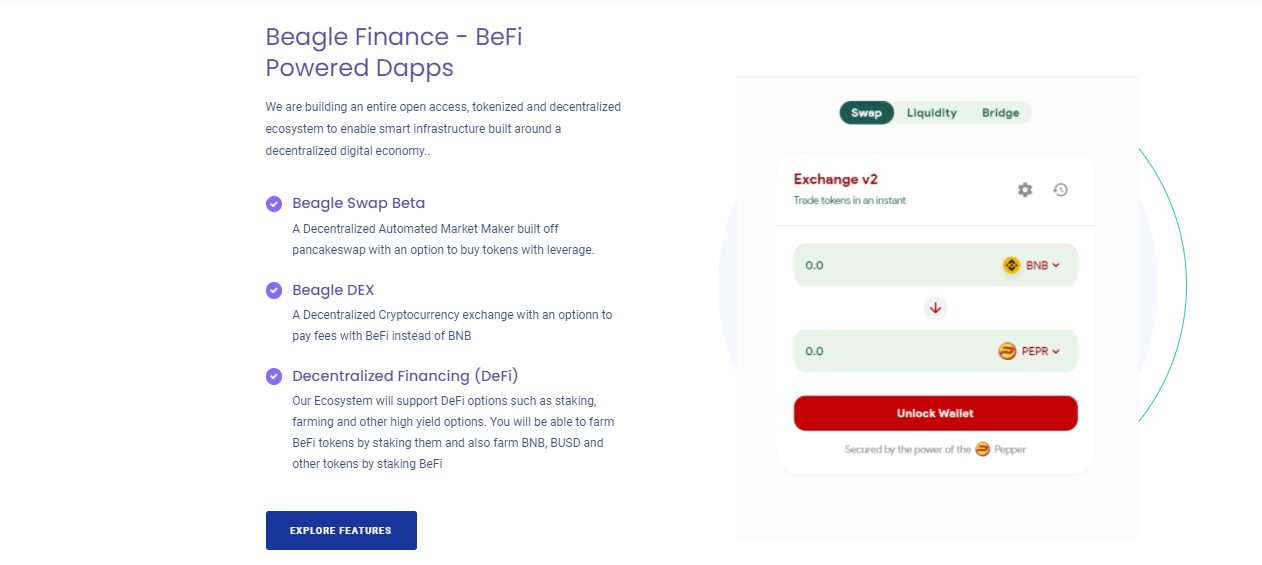The width and height of the screenshot is (1262, 565).
Task: Click the Explore Features button
Action: [x=341, y=530]
